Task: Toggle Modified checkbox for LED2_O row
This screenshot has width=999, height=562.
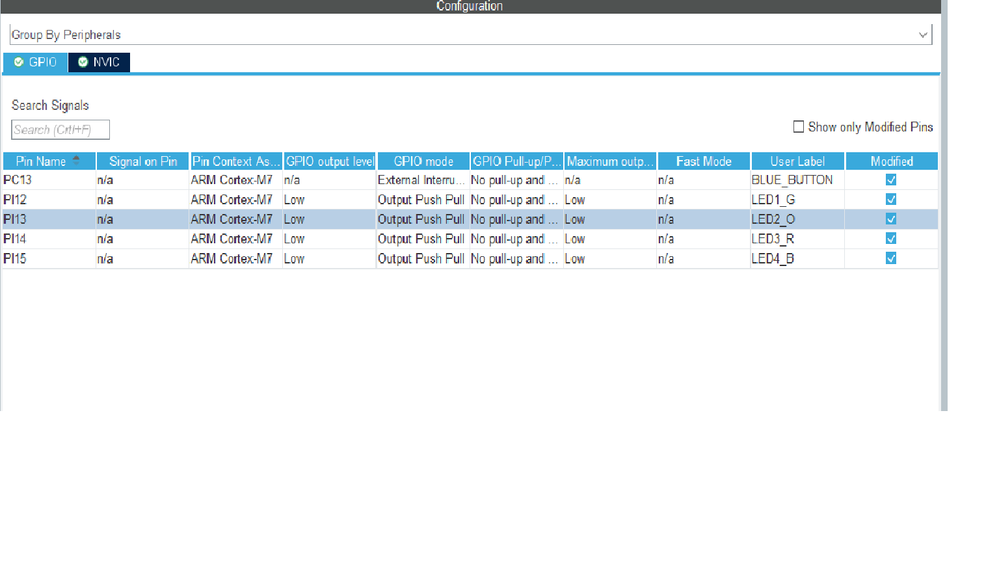Action: (x=891, y=219)
